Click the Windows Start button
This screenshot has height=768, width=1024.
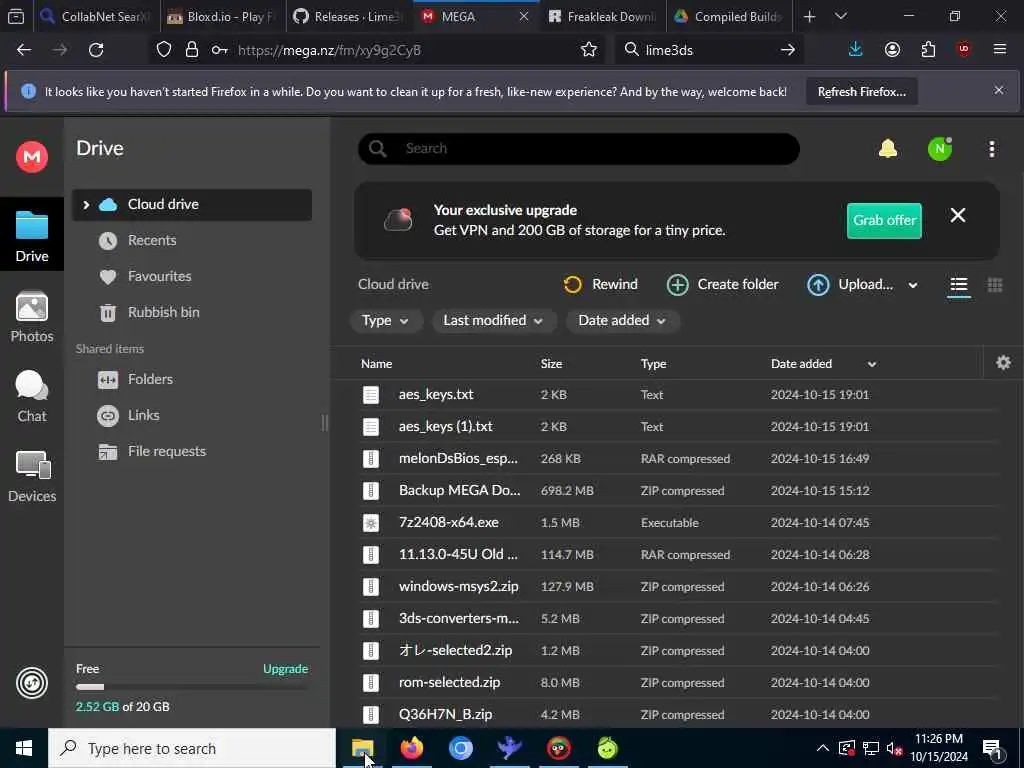tap(24, 748)
